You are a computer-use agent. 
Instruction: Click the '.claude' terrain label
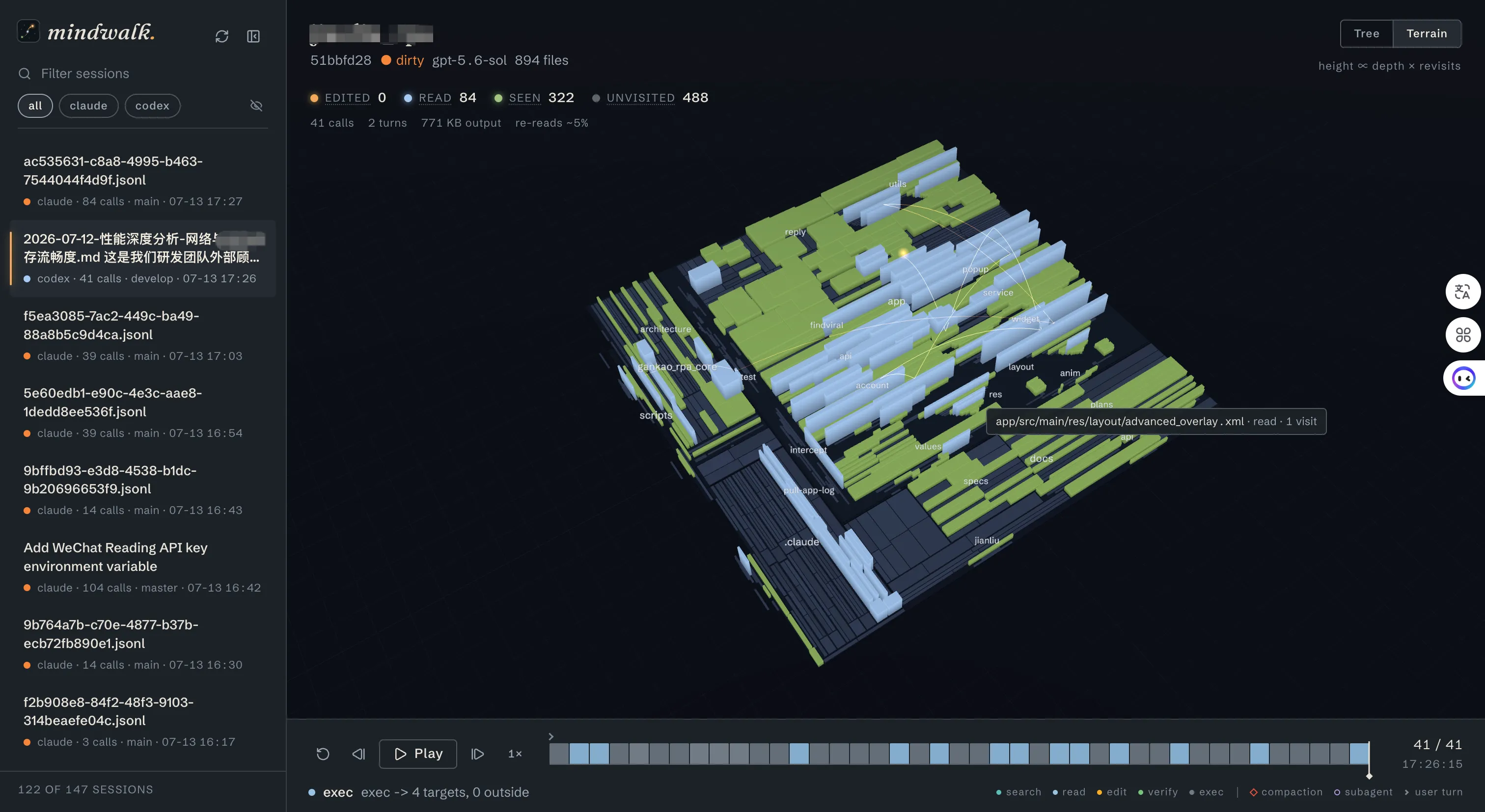click(x=801, y=541)
